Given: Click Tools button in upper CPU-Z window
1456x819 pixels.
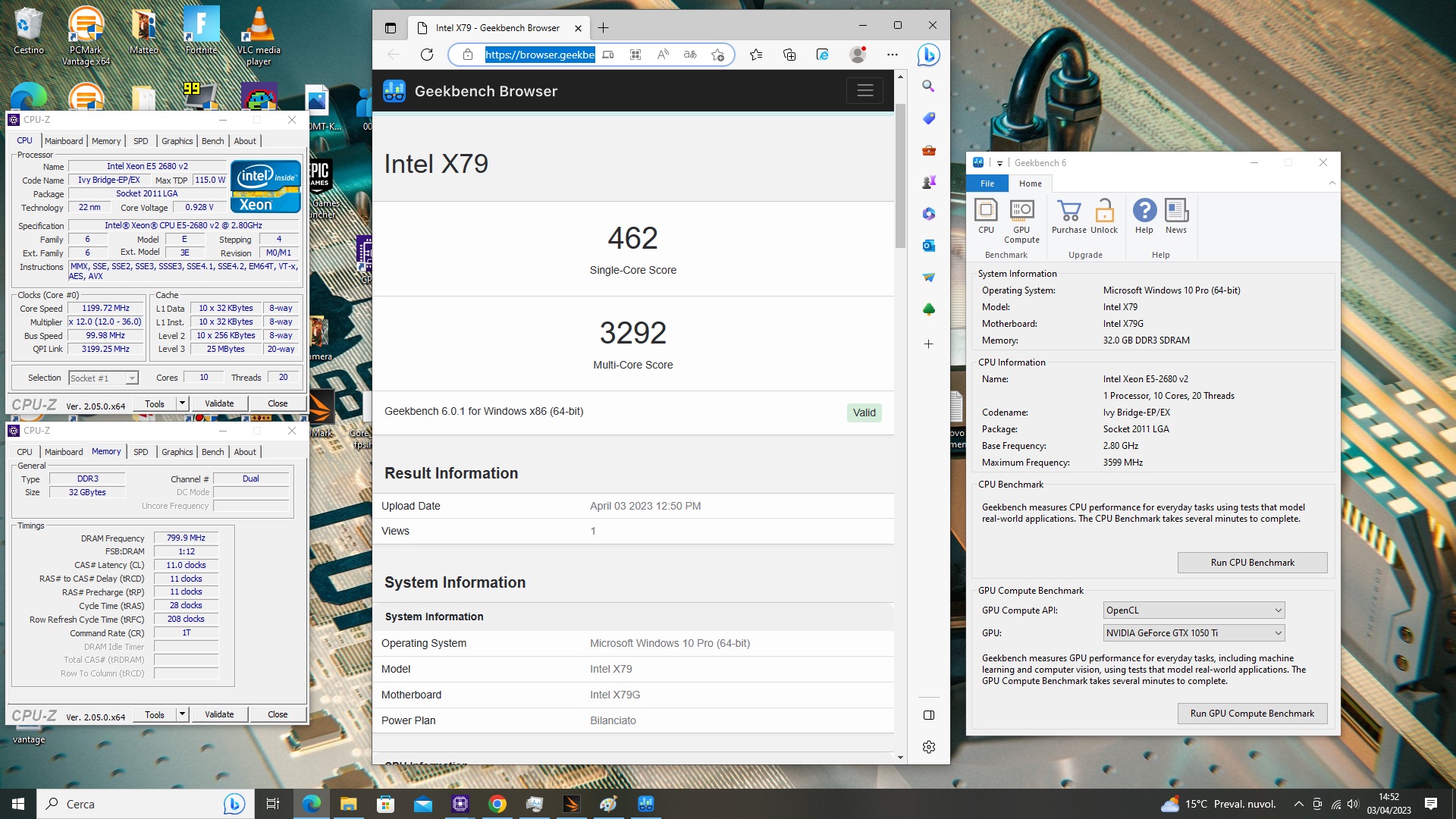Looking at the screenshot, I should coord(155,403).
